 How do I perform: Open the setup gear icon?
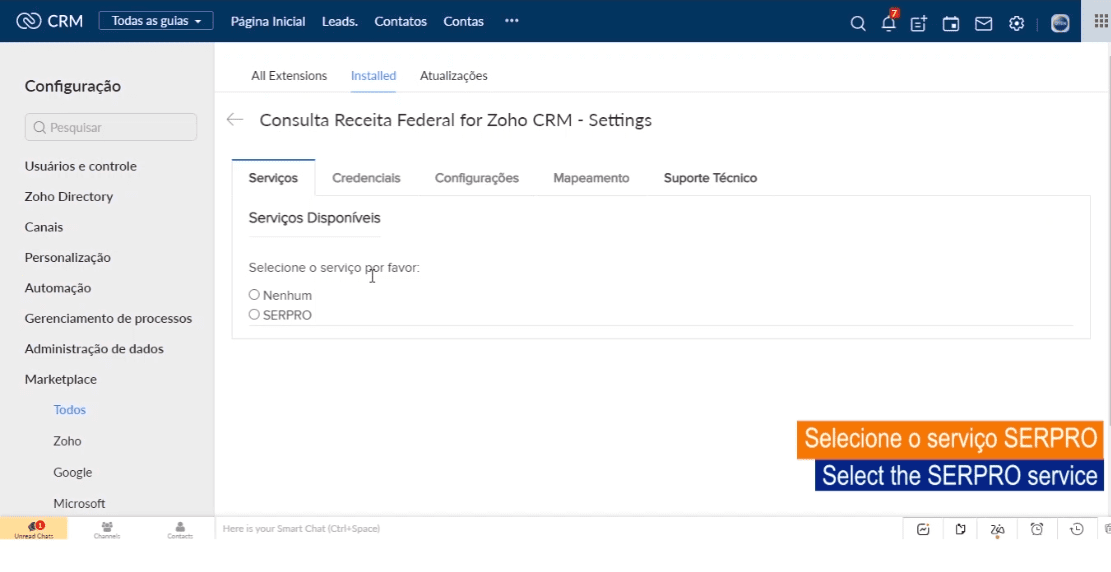[1016, 23]
